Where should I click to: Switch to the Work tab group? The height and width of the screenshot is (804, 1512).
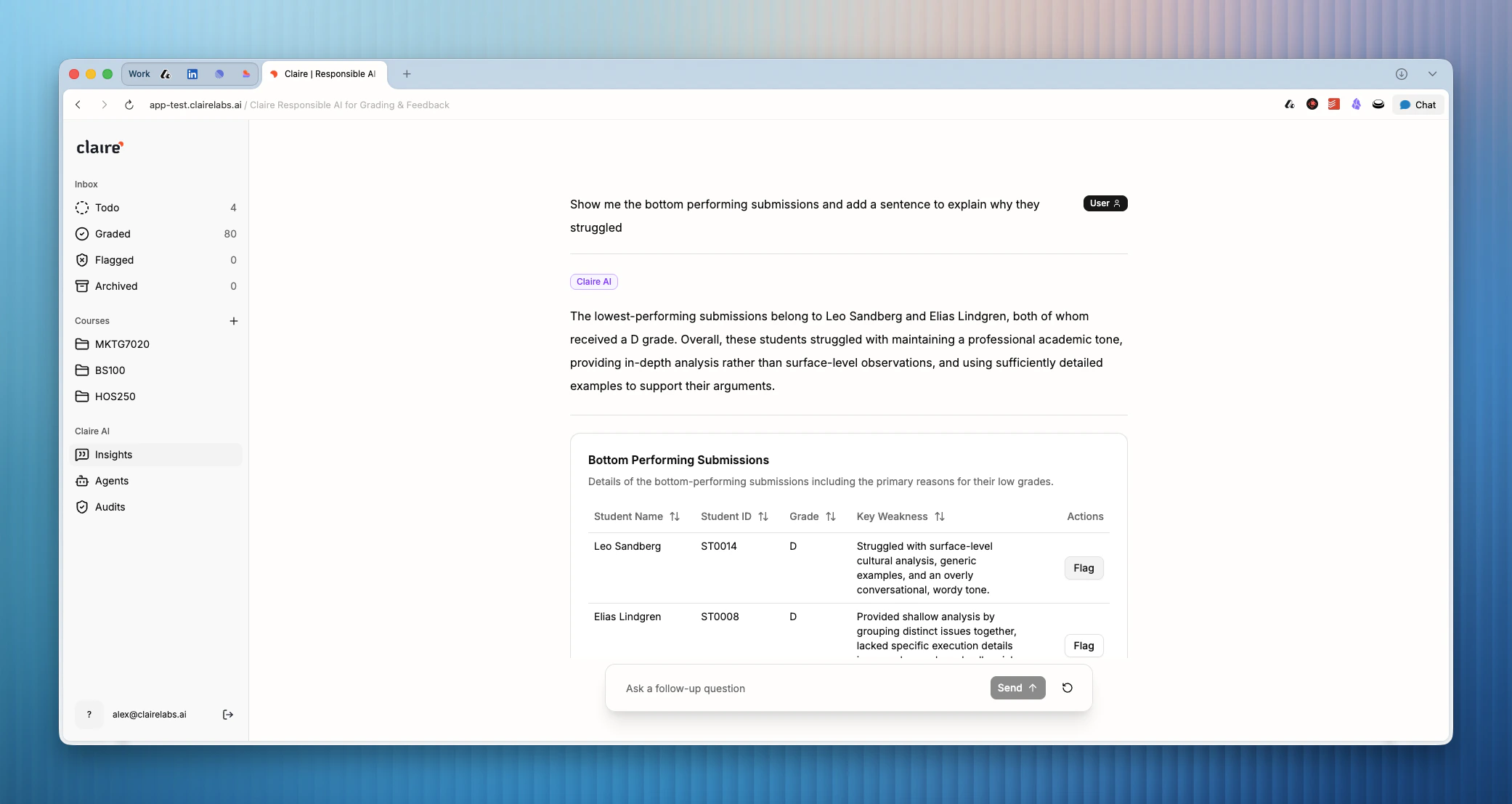point(139,74)
